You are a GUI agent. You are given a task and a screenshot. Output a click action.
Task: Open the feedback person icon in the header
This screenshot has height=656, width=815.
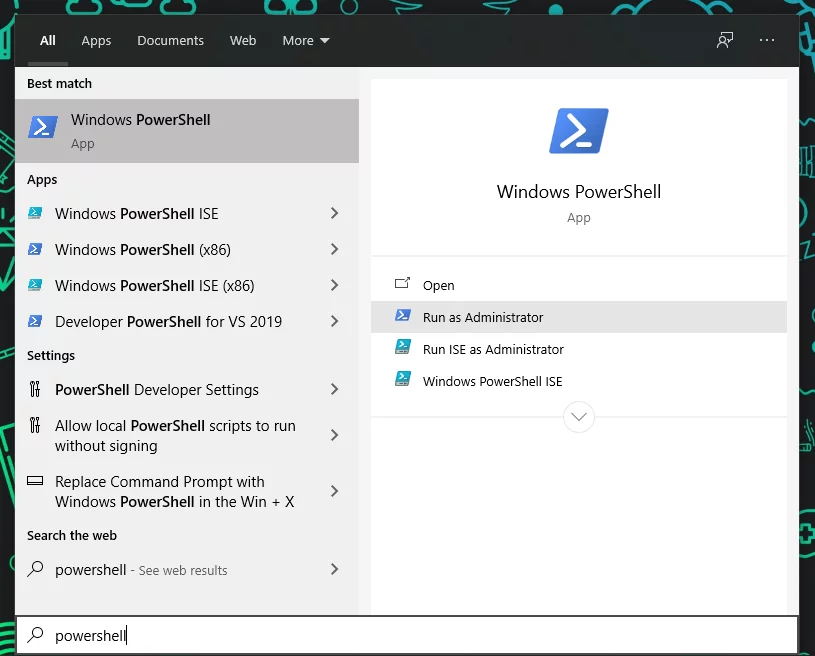[x=725, y=40]
